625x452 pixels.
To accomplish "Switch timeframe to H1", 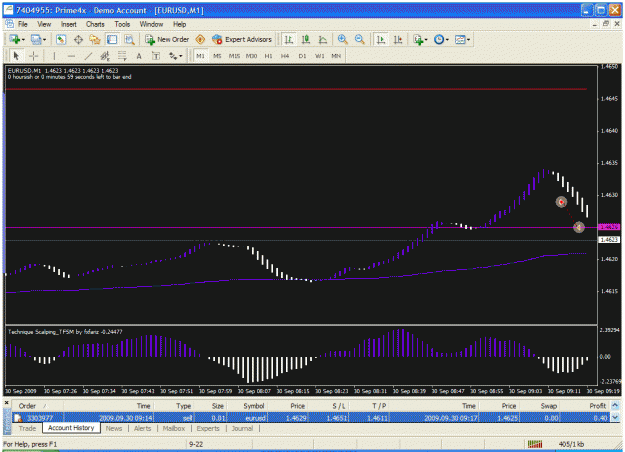I will pyautogui.click(x=268, y=56).
